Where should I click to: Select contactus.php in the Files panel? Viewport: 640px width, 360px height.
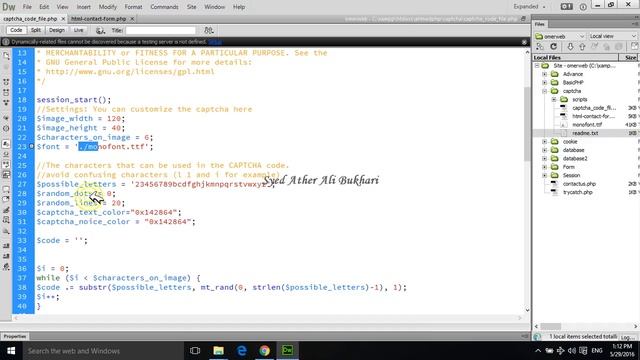coord(579,184)
